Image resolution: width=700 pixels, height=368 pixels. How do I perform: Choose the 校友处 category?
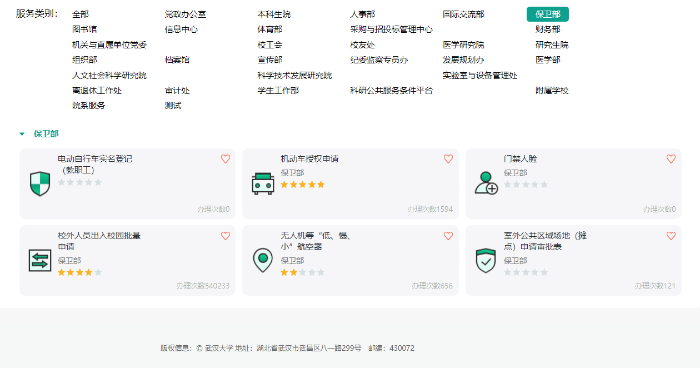click(x=362, y=45)
